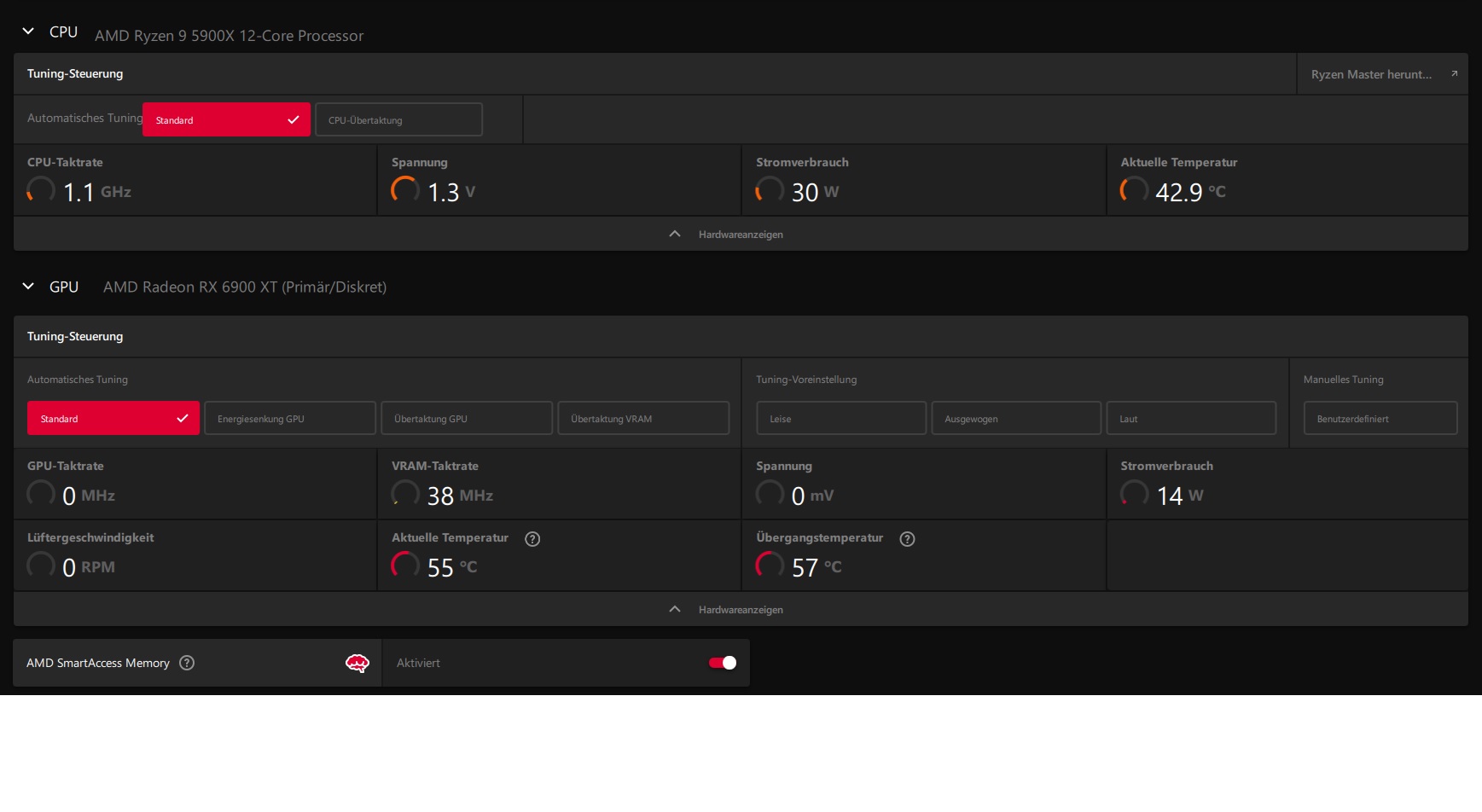
Task: Click the 1.3 V voltage value
Action: coord(451,192)
